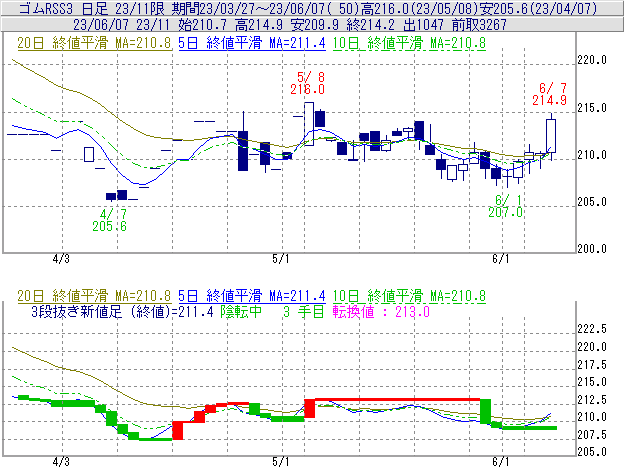Viewport: 624px width, 475px height.
Task: Click the 10日 終値平滑 legend in lower chart
Action: [409, 296]
